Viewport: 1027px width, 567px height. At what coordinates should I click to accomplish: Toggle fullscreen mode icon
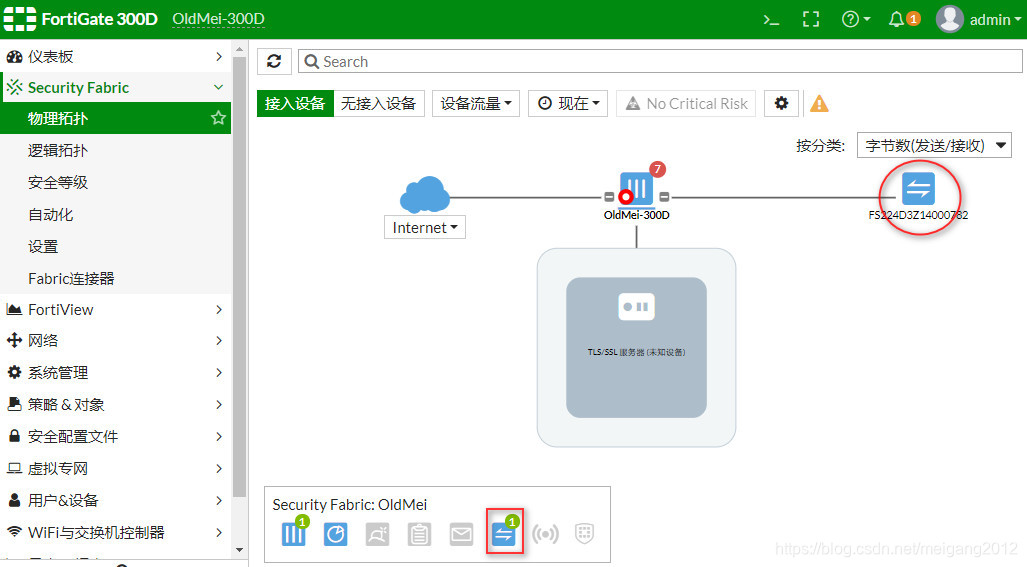click(811, 19)
